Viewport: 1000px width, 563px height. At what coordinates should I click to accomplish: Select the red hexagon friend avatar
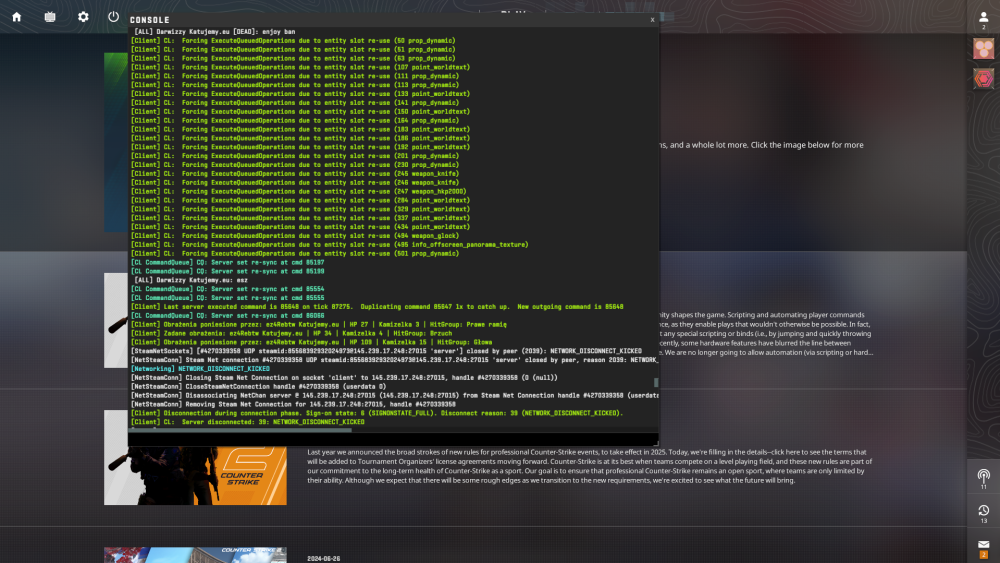[x=983, y=79]
